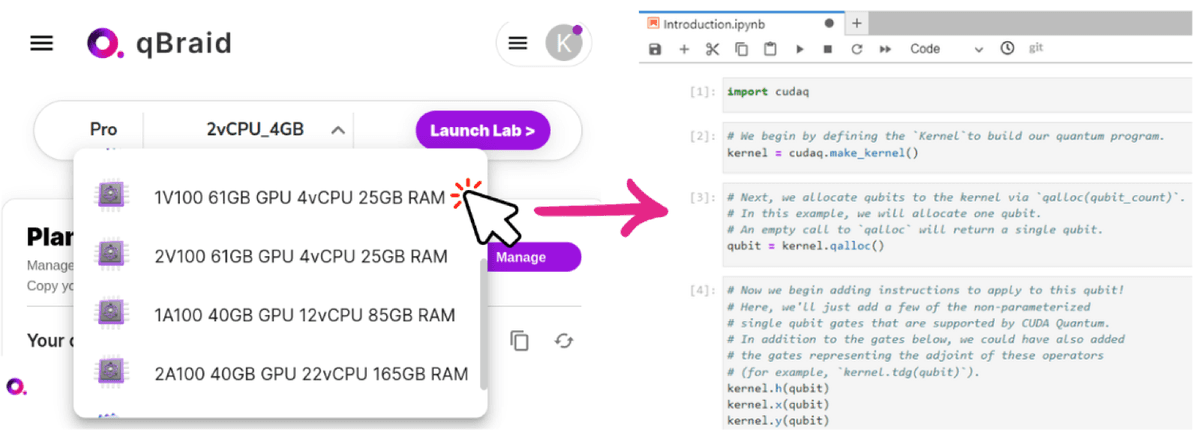Save the notebook with the disk icon
This screenshot has height=437, width=1200.
[655, 48]
